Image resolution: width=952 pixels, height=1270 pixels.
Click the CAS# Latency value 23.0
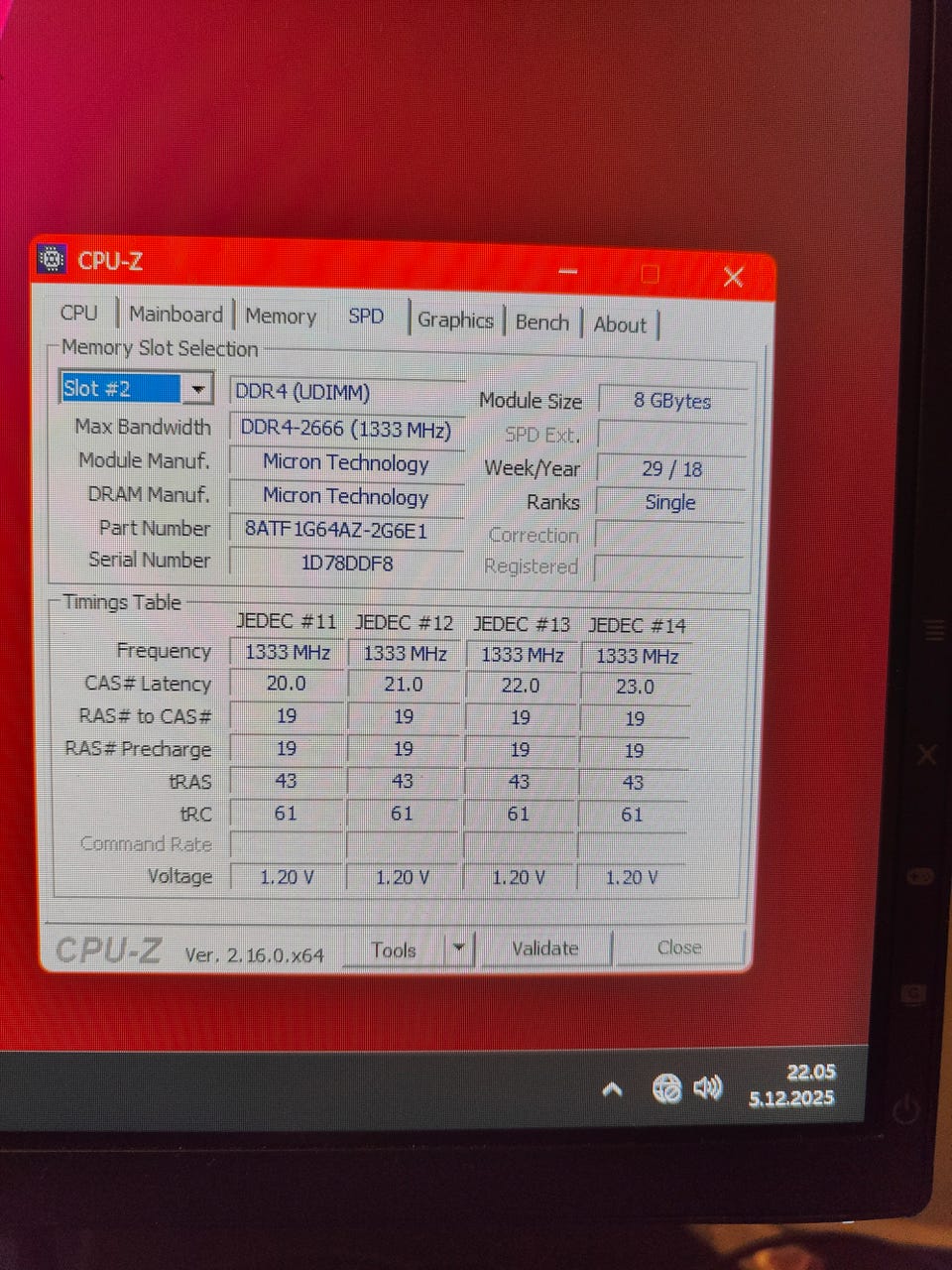635,687
